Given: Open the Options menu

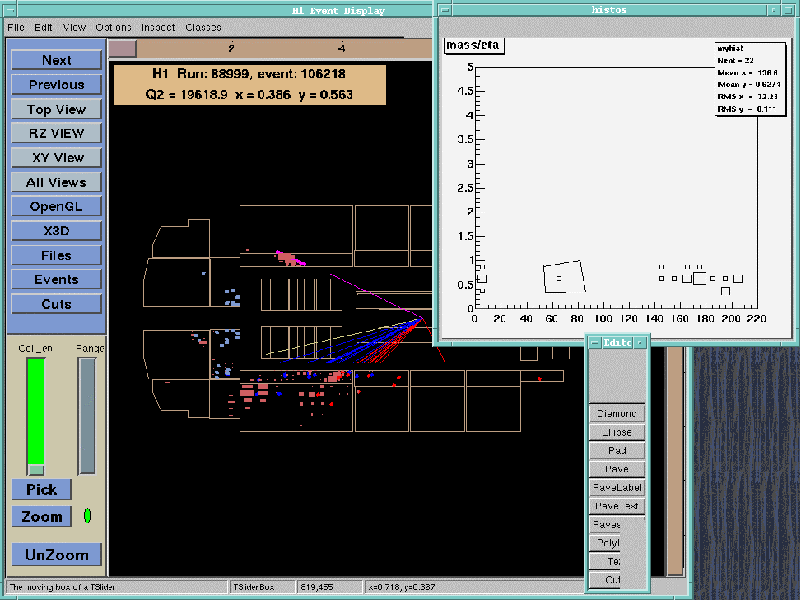Looking at the screenshot, I should pos(113,27).
